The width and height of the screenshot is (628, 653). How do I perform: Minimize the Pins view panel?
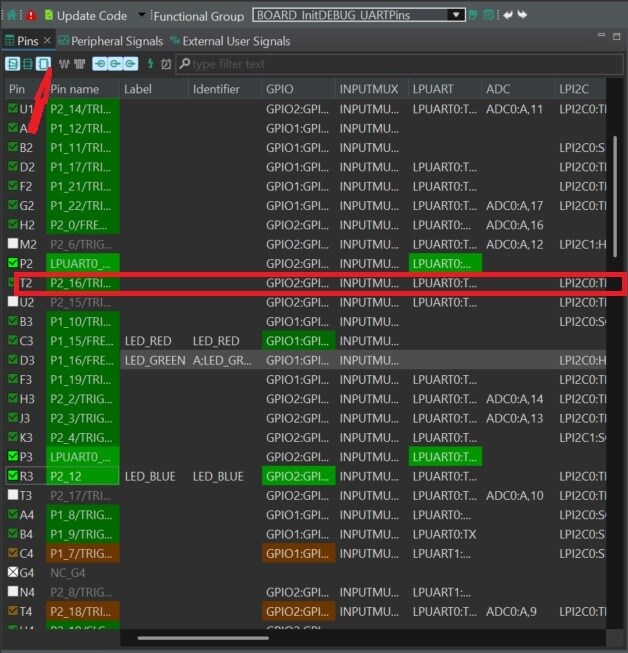pyautogui.click(x=601, y=35)
